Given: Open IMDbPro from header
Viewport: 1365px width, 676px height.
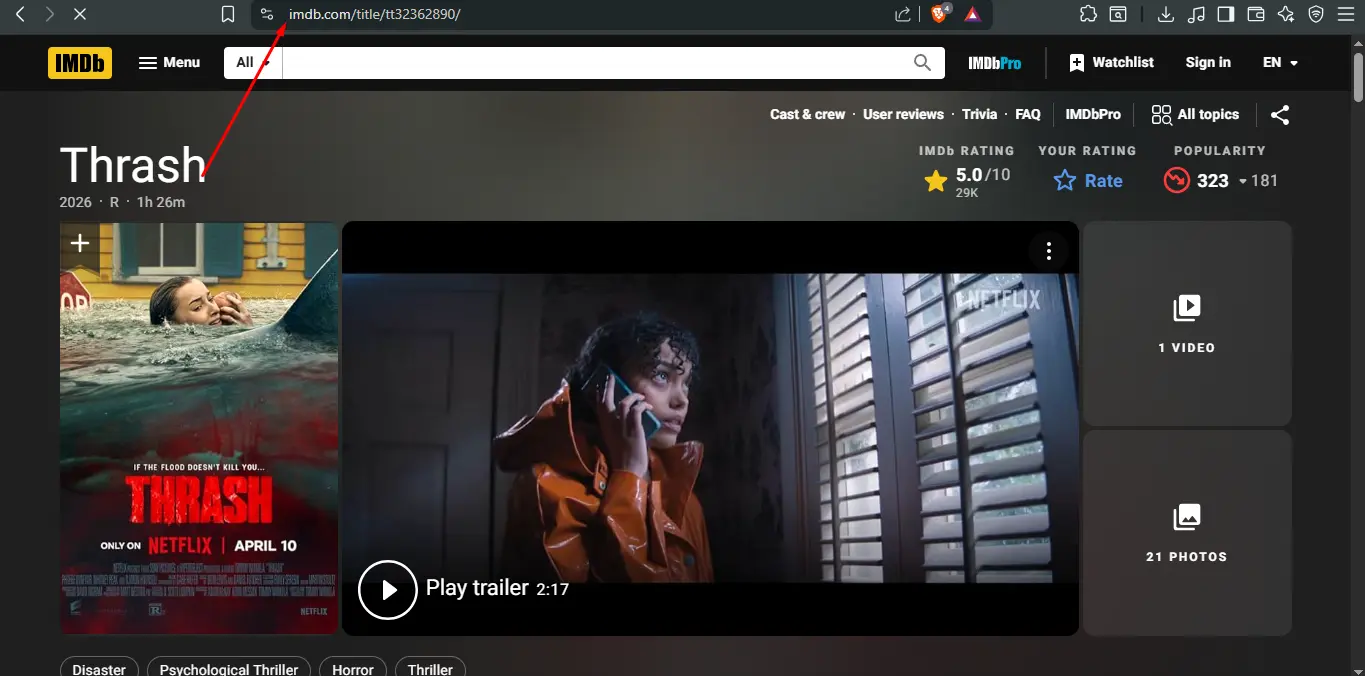Looking at the screenshot, I should point(995,63).
